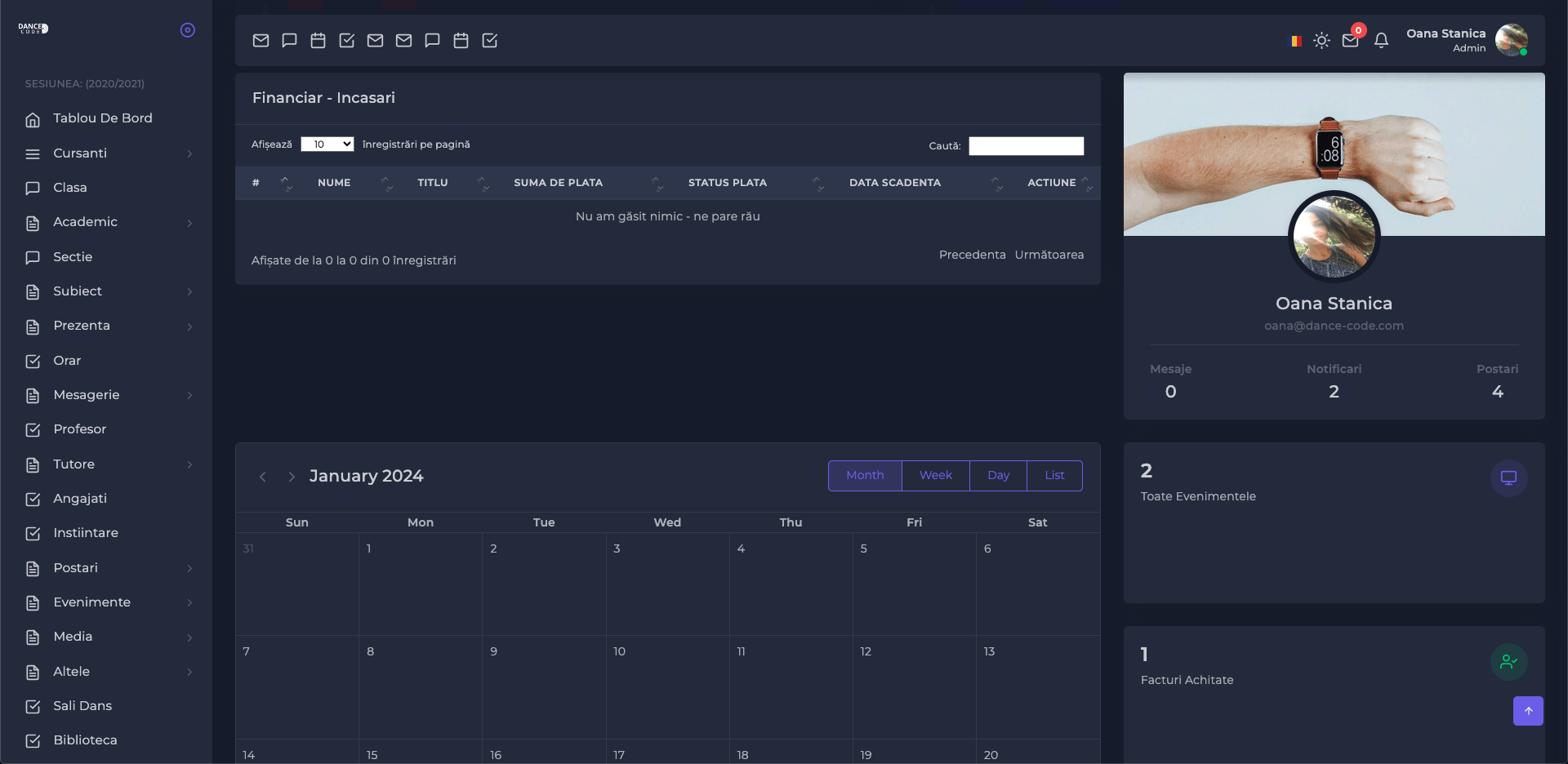Click the first calendar icon in top toolbar
This screenshot has width=1568, height=764.
point(318,40)
